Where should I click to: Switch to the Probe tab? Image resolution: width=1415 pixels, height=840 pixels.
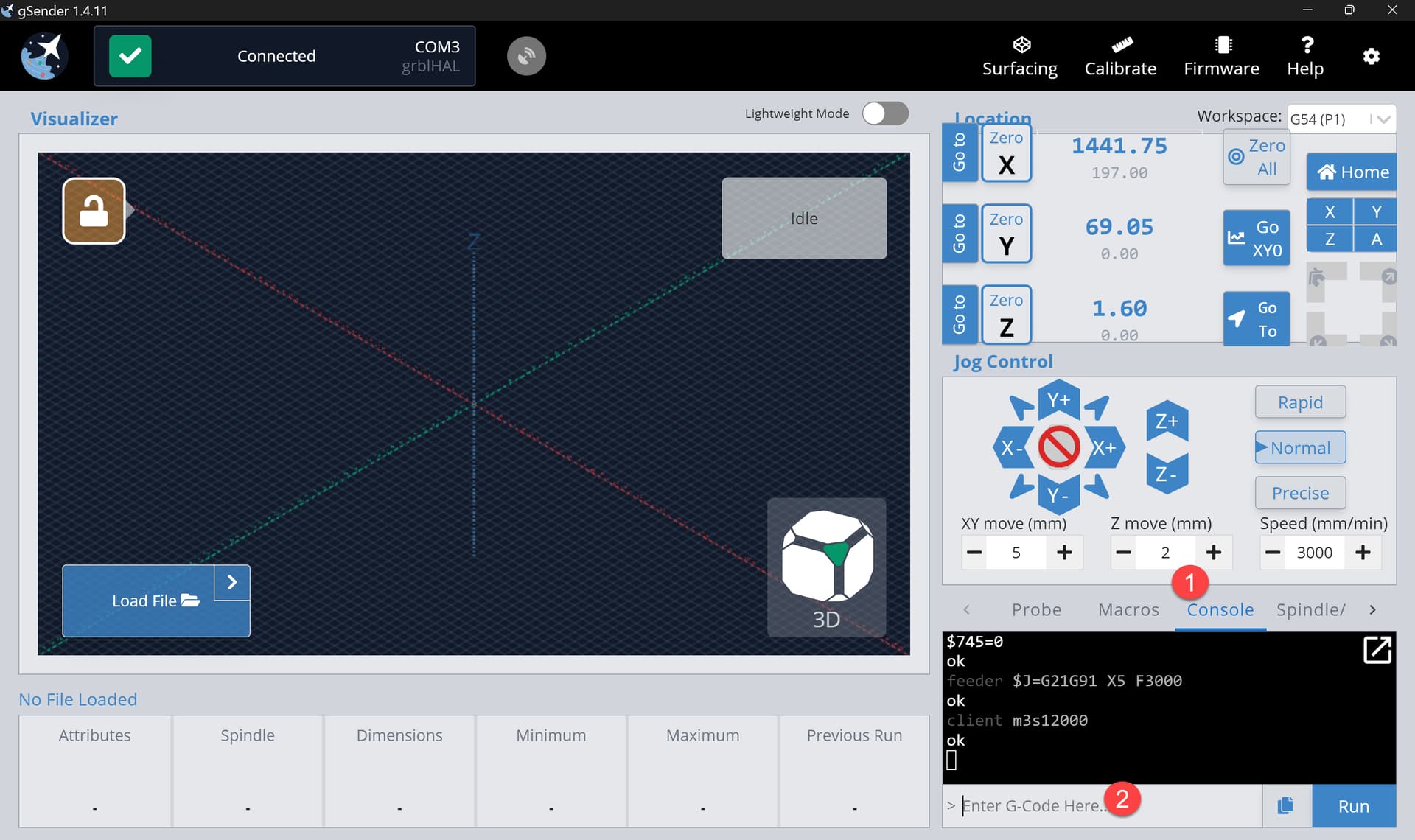point(1036,609)
